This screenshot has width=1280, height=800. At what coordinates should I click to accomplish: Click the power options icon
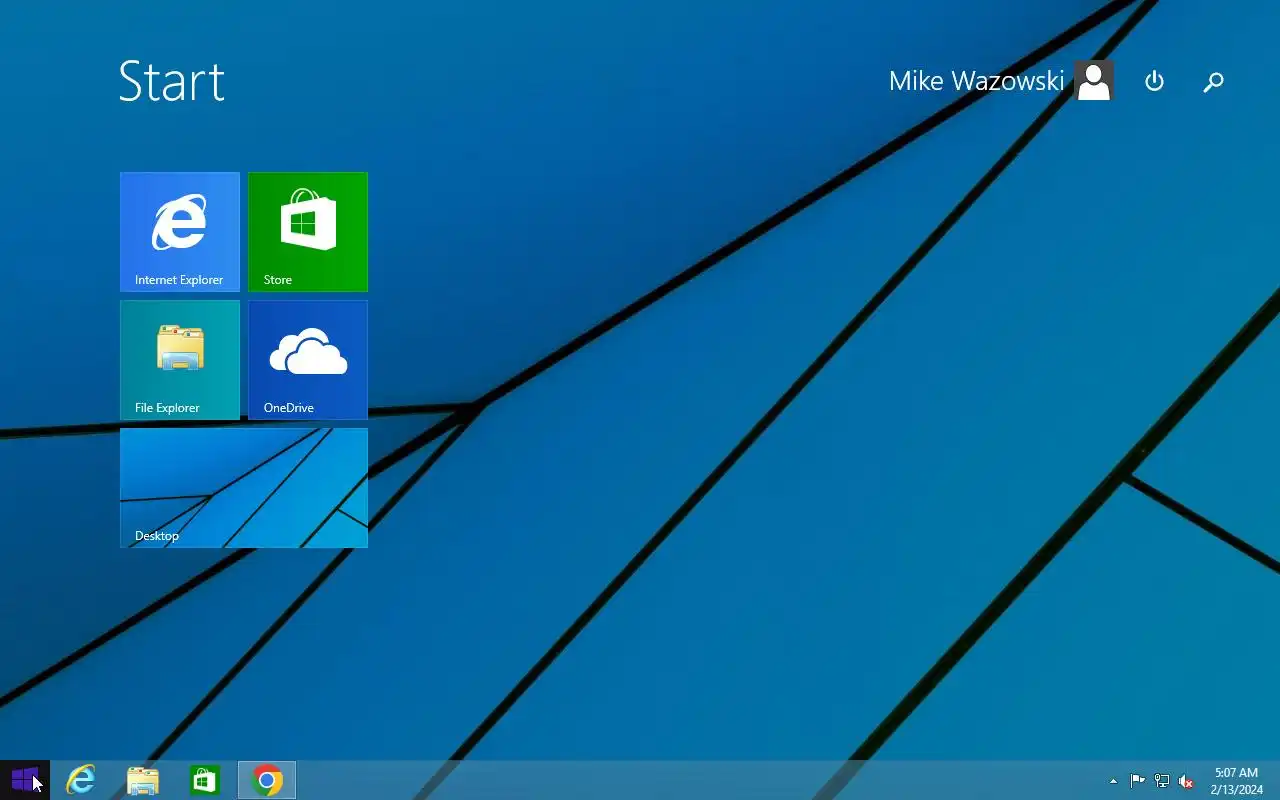tap(1154, 81)
